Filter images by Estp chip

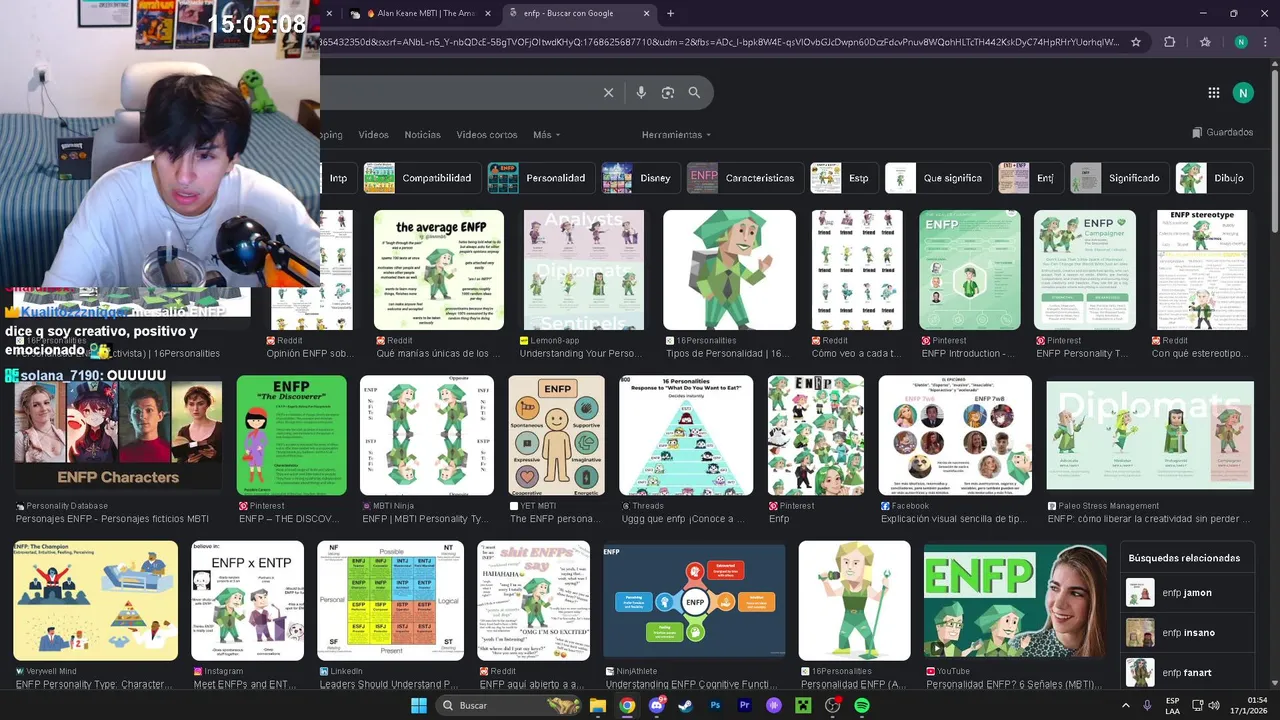pyautogui.click(x=843, y=178)
